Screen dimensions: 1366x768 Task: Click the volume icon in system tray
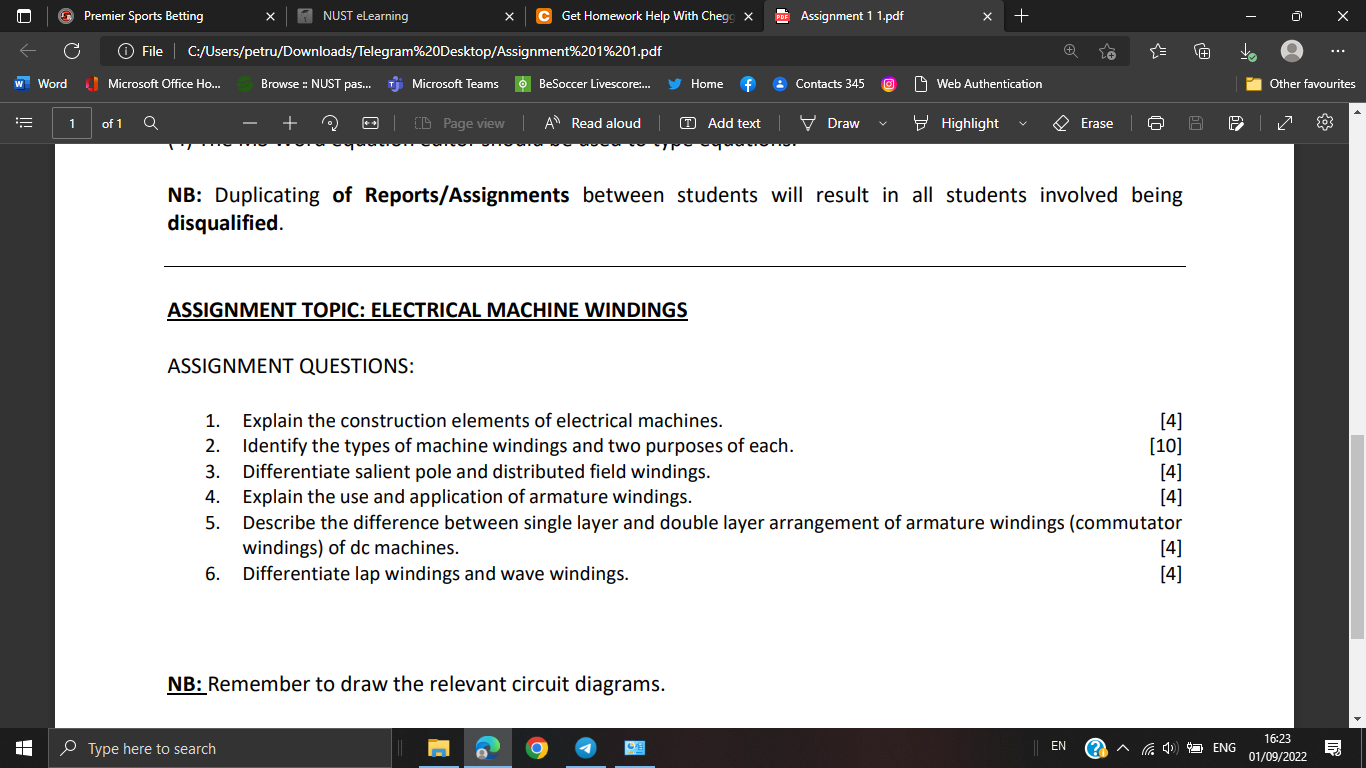coord(1170,748)
